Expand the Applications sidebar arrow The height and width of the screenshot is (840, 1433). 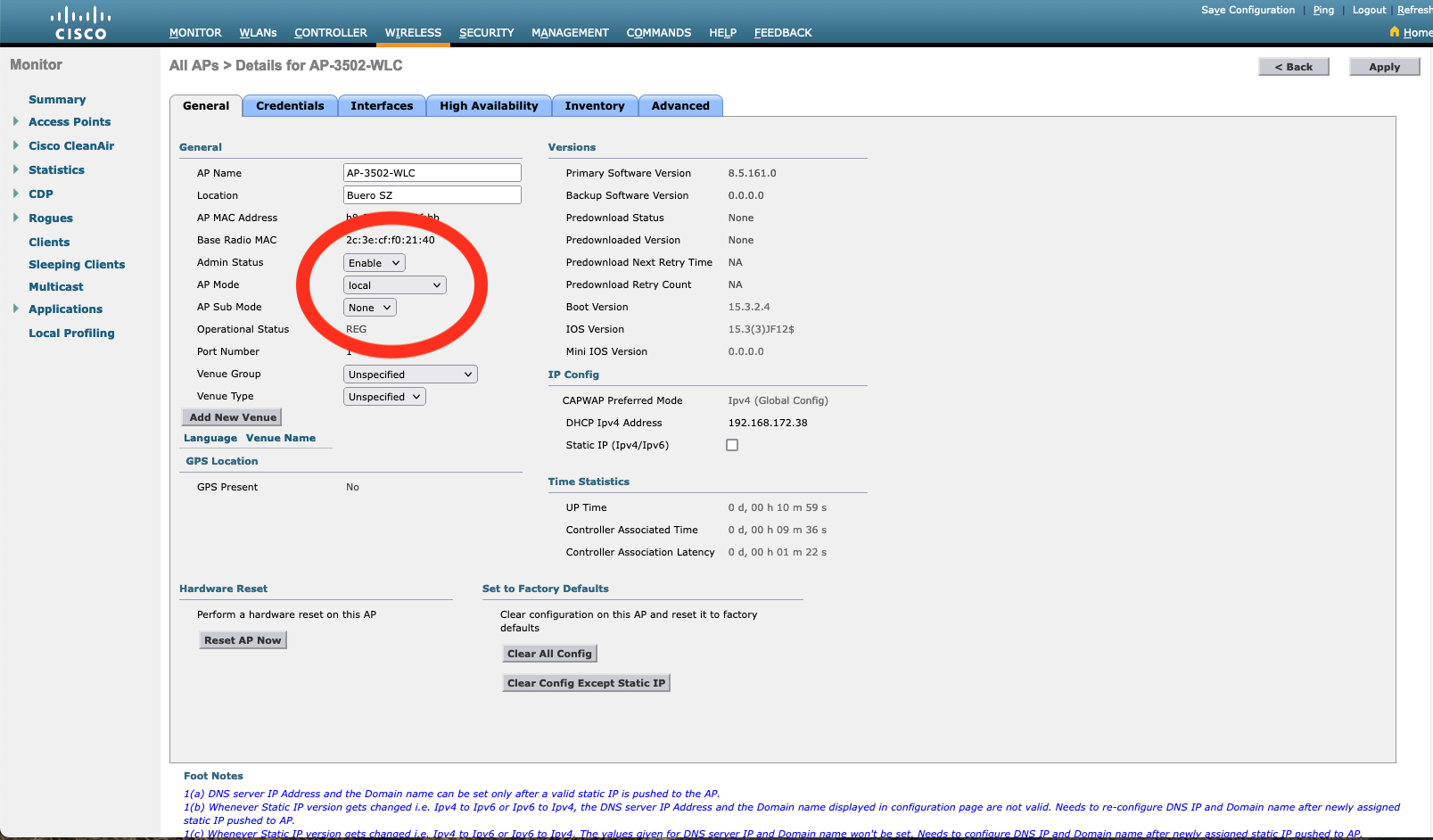(x=16, y=309)
